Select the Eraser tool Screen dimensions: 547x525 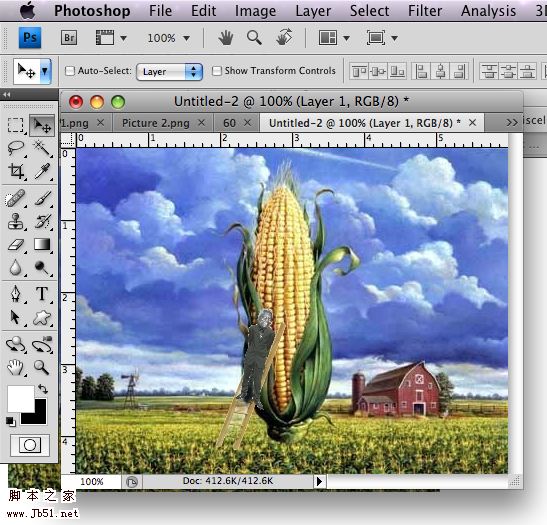click(x=15, y=245)
